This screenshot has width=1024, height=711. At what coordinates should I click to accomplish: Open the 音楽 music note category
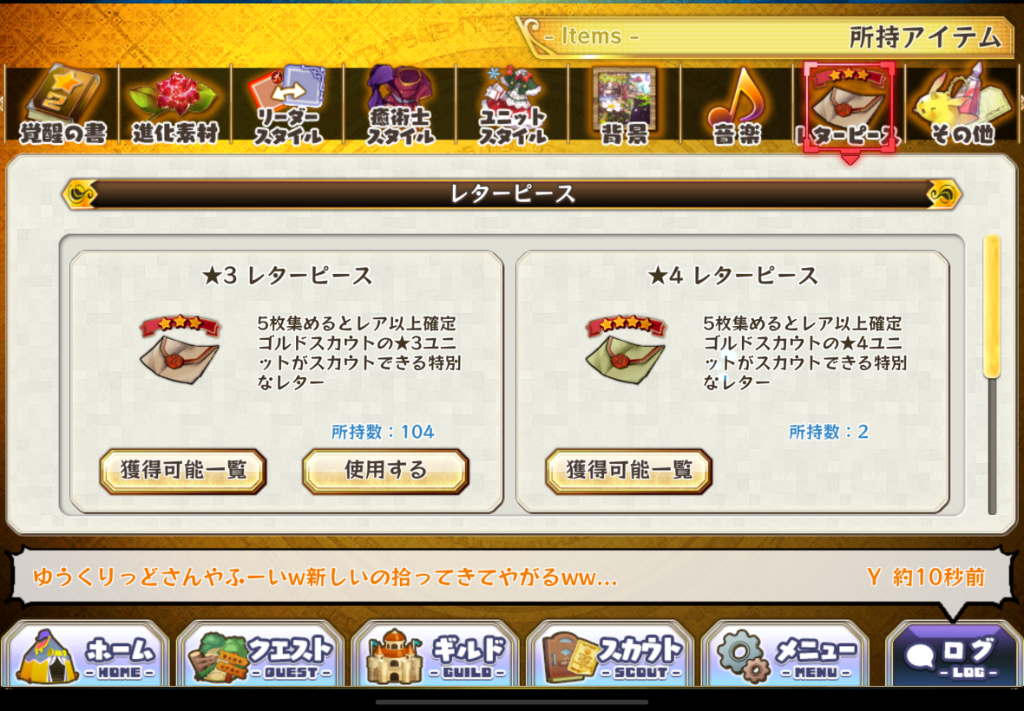pos(737,104)
